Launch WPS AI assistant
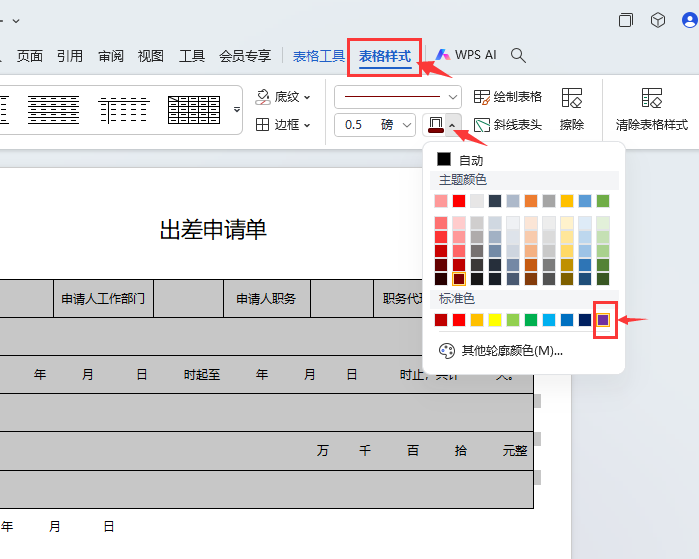699x559 pixels. point(466,55)
